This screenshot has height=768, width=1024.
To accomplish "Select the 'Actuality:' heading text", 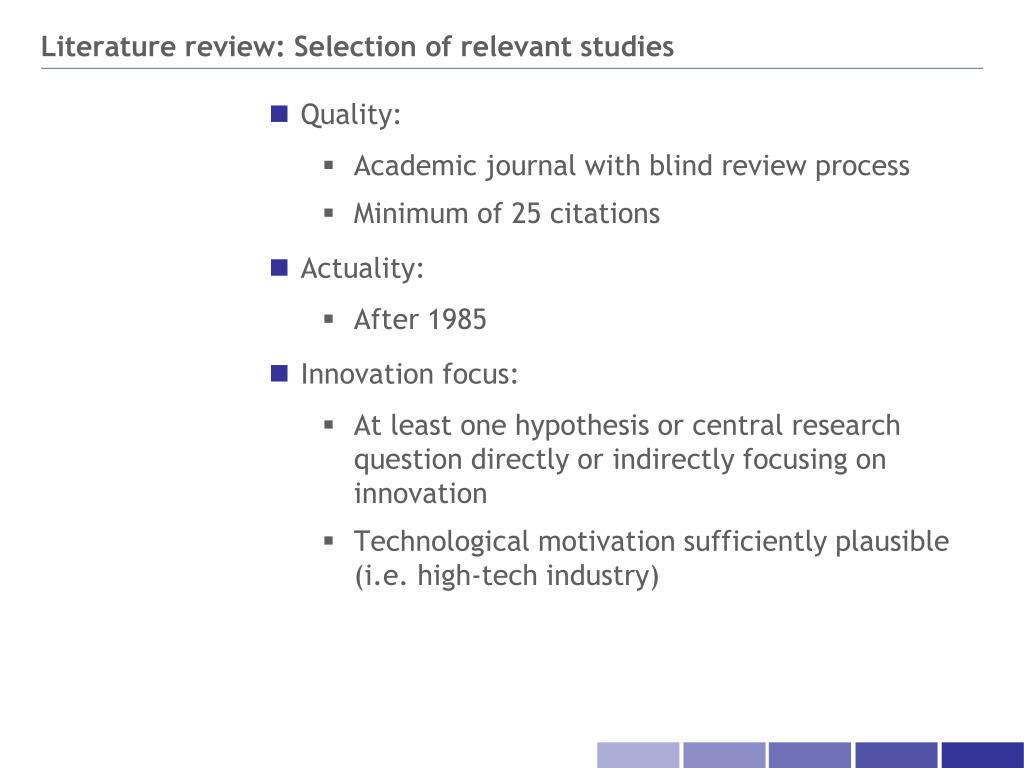I will (362, 268).
